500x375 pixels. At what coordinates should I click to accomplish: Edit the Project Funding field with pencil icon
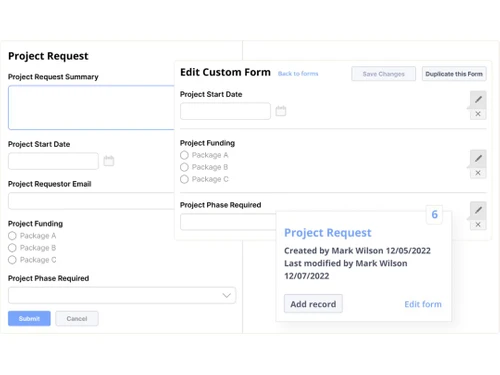478,158
